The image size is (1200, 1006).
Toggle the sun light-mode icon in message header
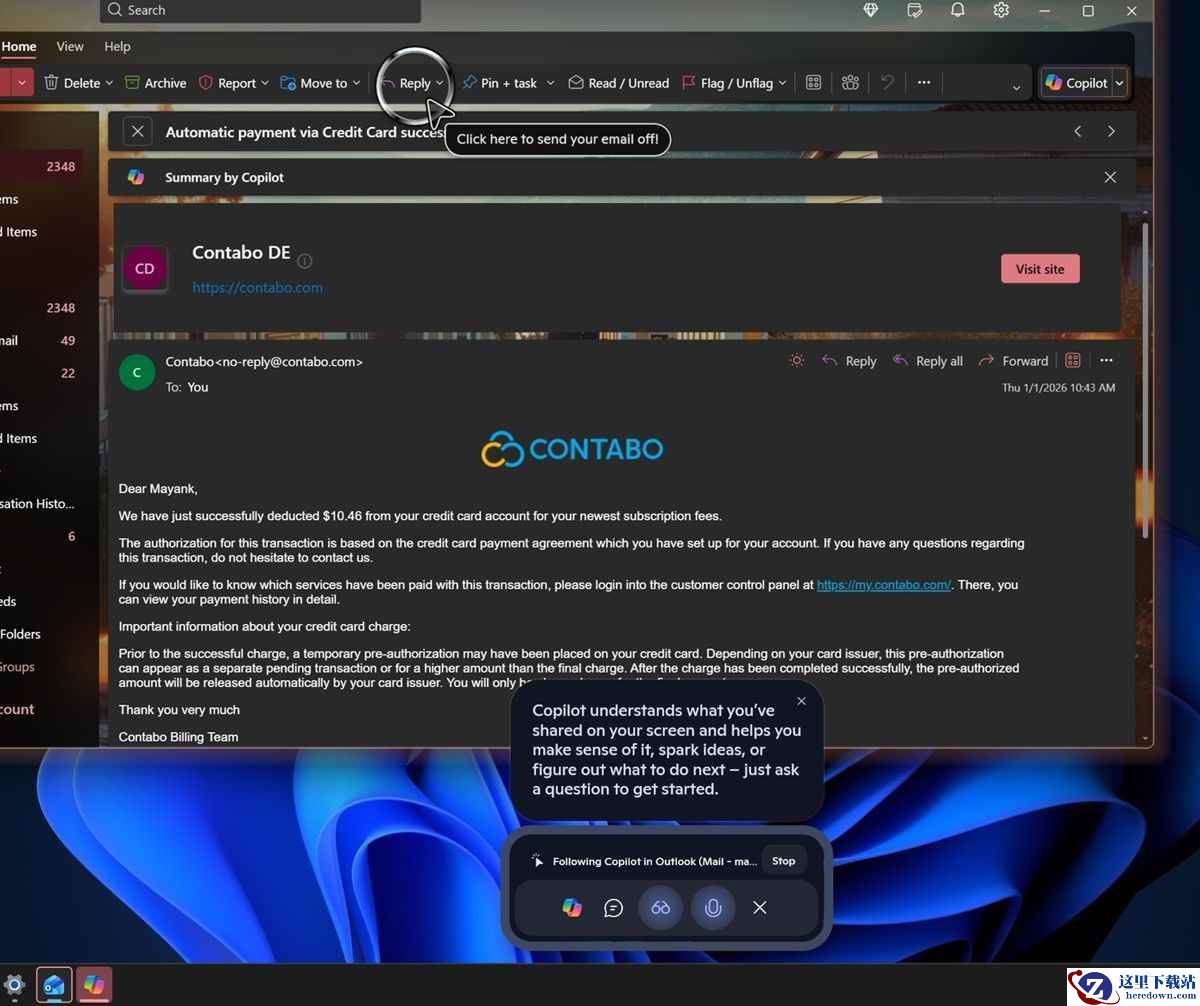[797, 360]
